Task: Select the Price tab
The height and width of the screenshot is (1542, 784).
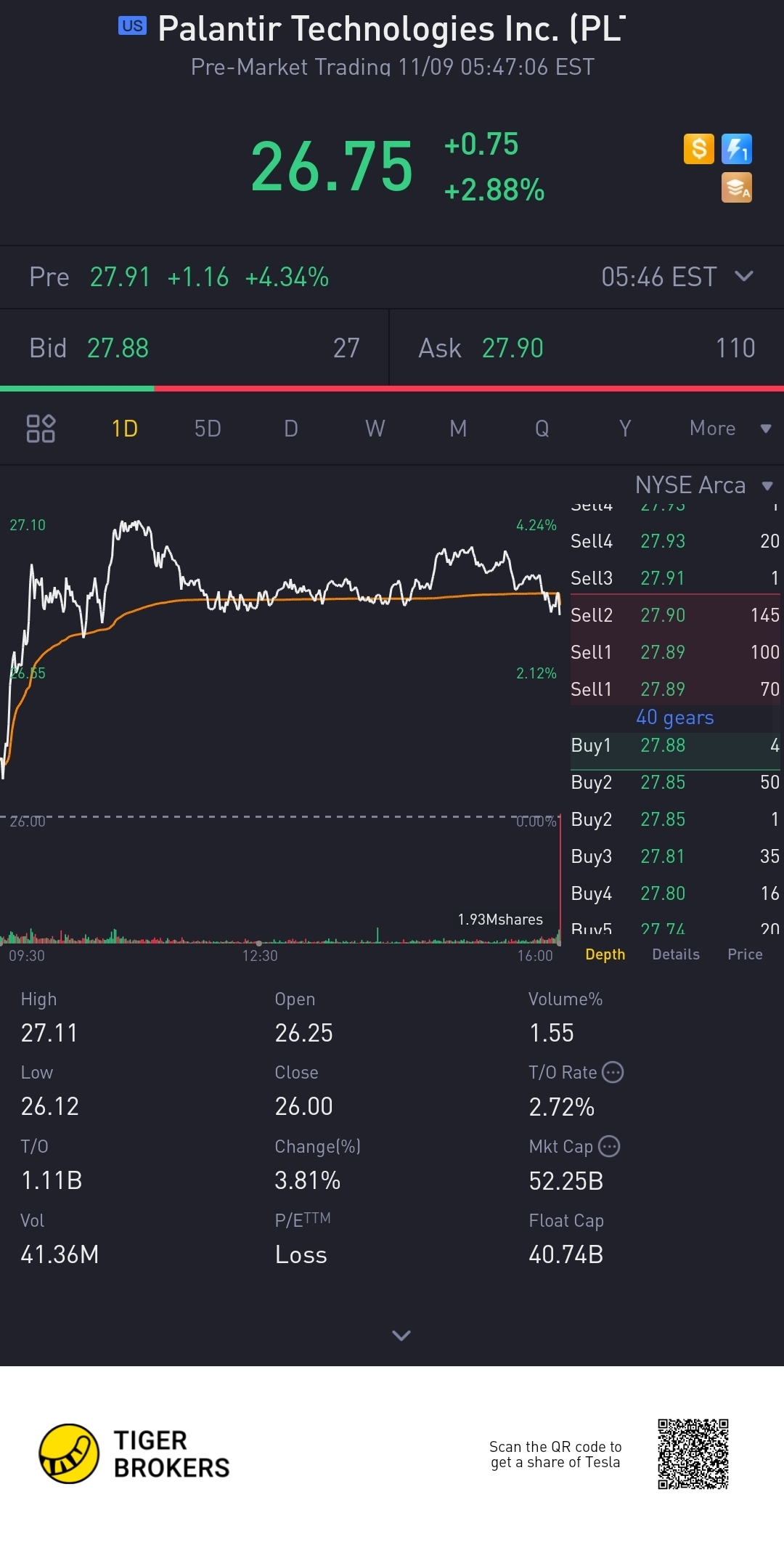Action: (x=746, y=954)
